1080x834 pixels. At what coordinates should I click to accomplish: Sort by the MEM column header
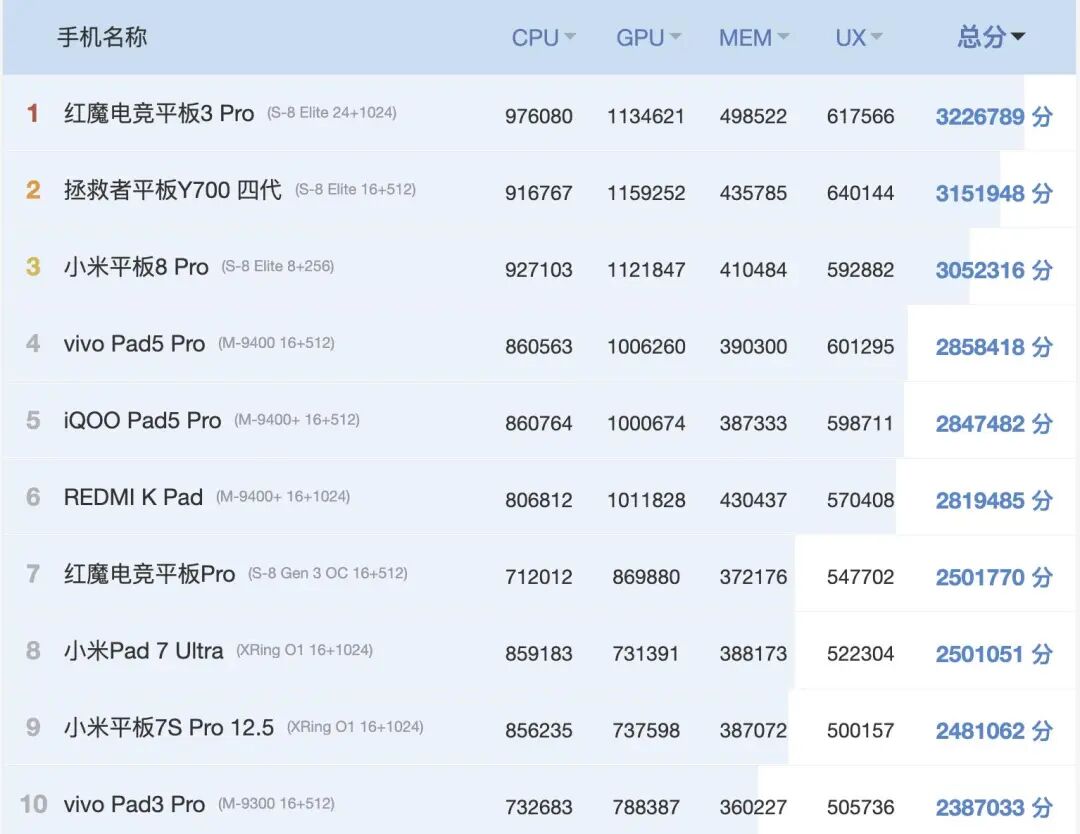tap(754, 37)
